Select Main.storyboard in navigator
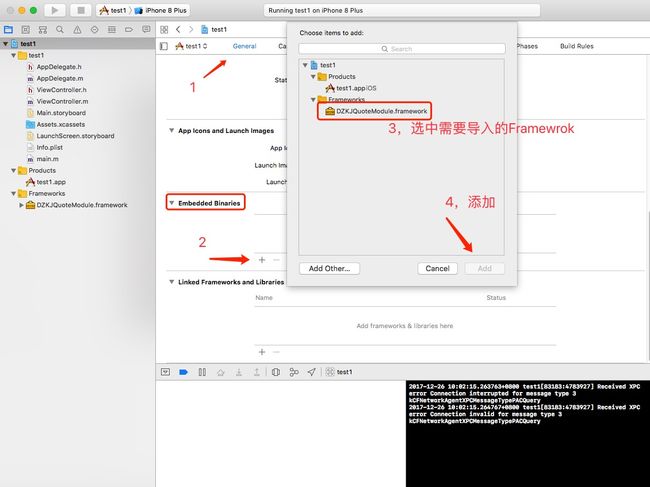The width and height of the screenshot is (650, 487). [56, 113]
